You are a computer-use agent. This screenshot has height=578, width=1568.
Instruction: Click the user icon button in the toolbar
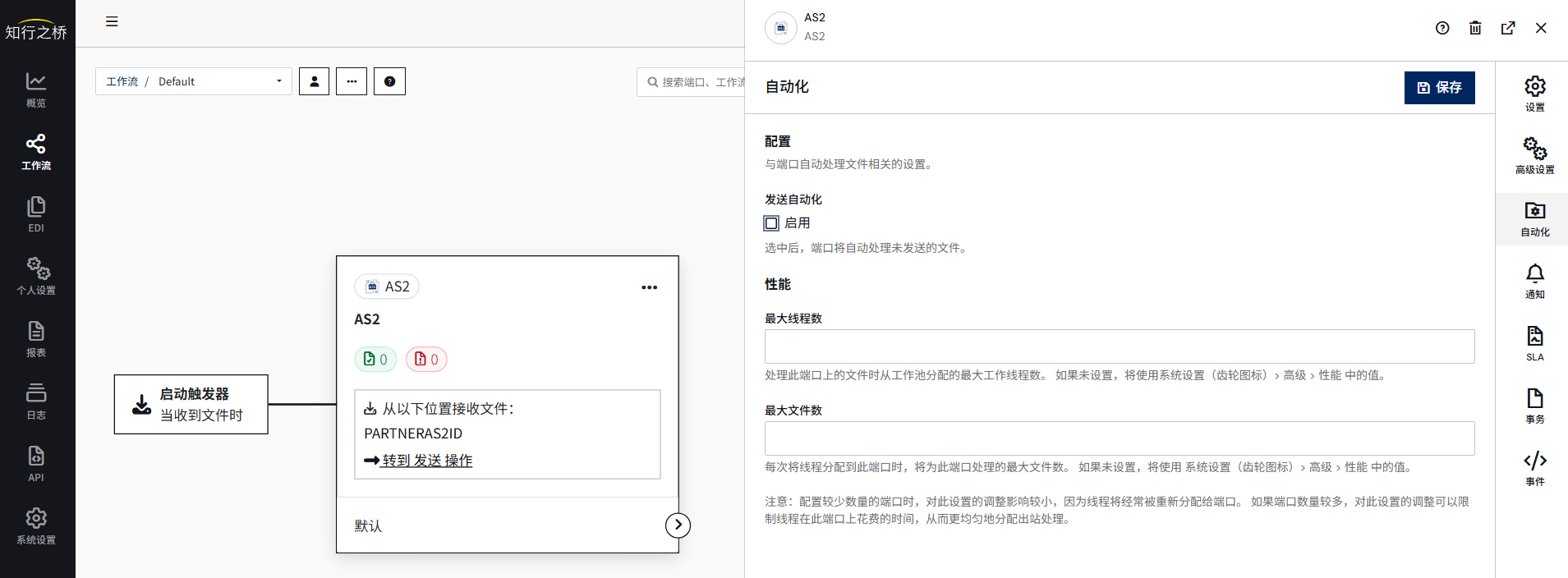314,81
